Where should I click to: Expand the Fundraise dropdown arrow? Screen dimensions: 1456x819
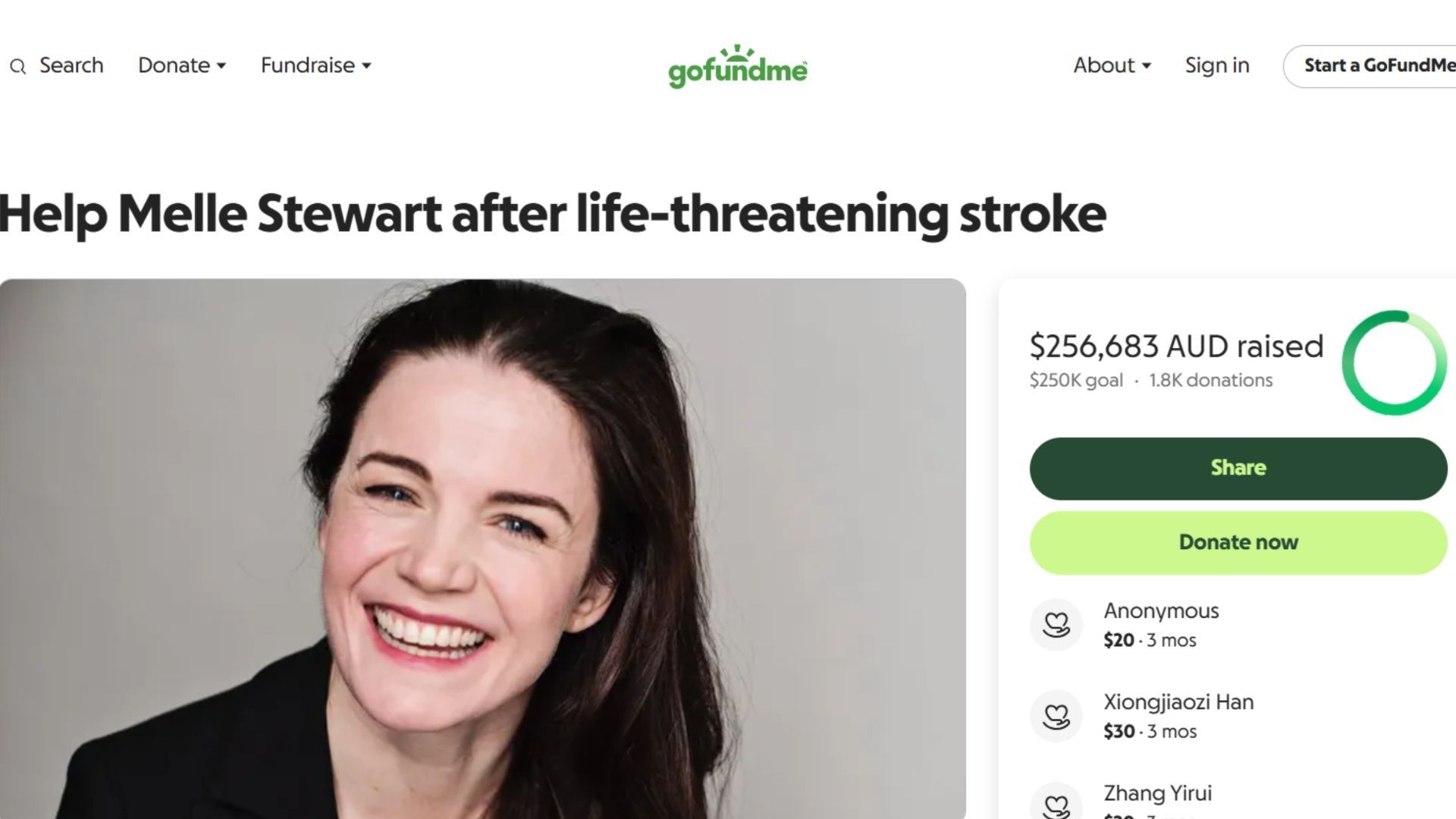coord(366,66)
